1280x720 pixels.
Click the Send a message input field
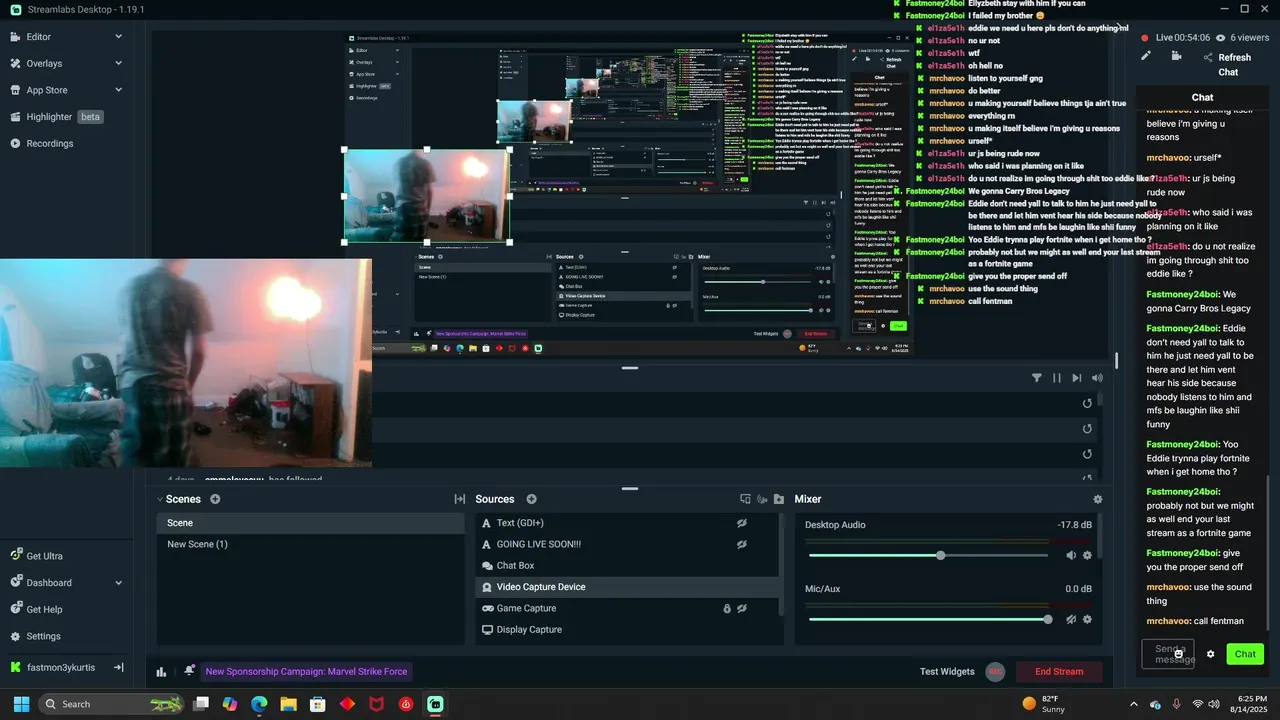1168,654
